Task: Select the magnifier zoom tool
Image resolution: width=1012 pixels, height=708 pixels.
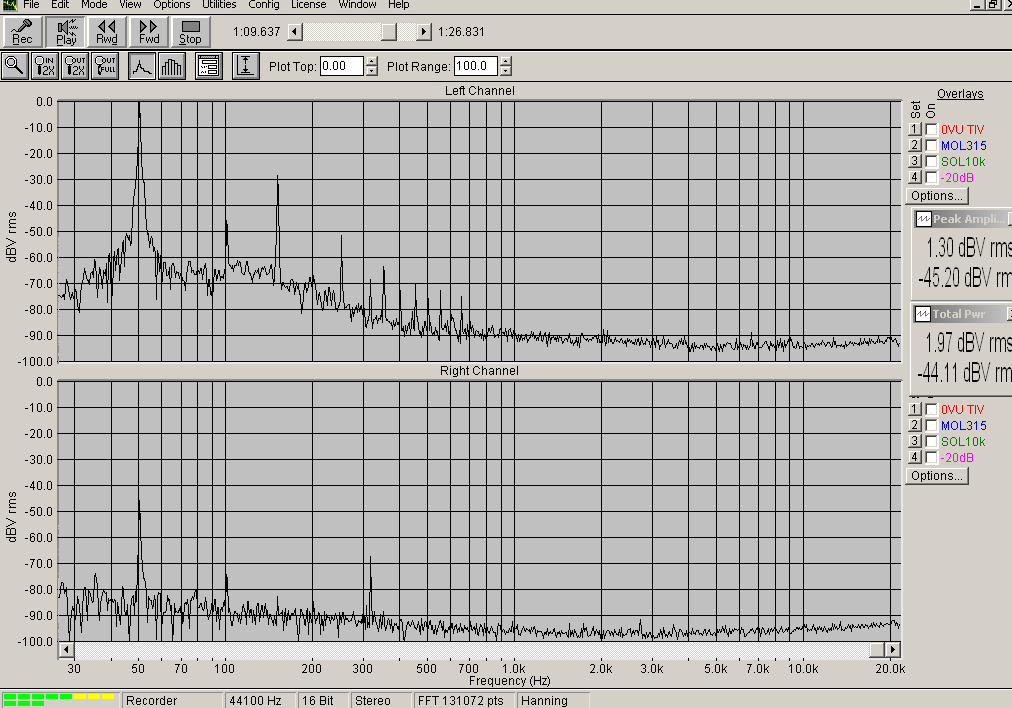Action: [15, 67]
